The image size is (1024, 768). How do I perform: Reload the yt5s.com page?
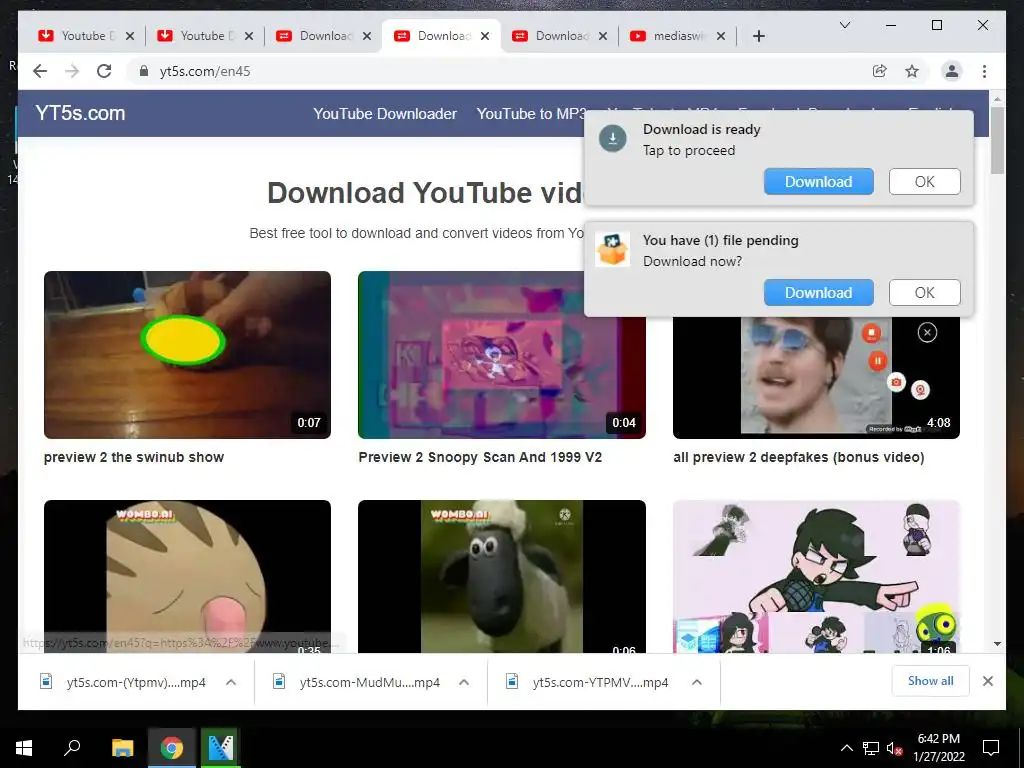104,71
